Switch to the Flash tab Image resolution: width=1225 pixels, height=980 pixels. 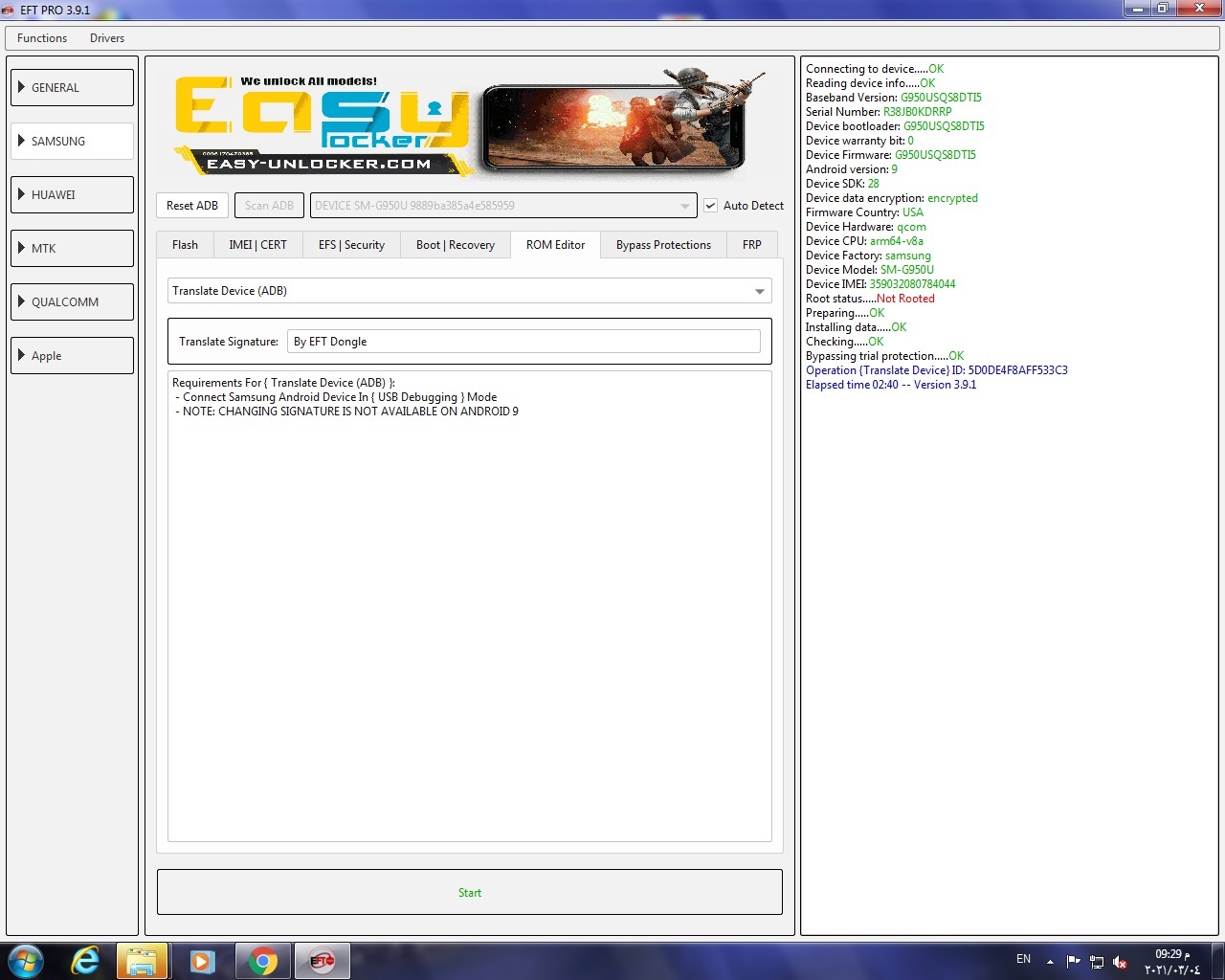pos(185,245)
